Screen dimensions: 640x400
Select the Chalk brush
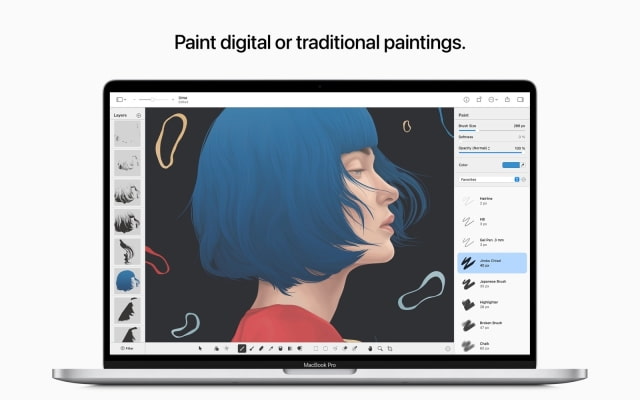point(492,346)
